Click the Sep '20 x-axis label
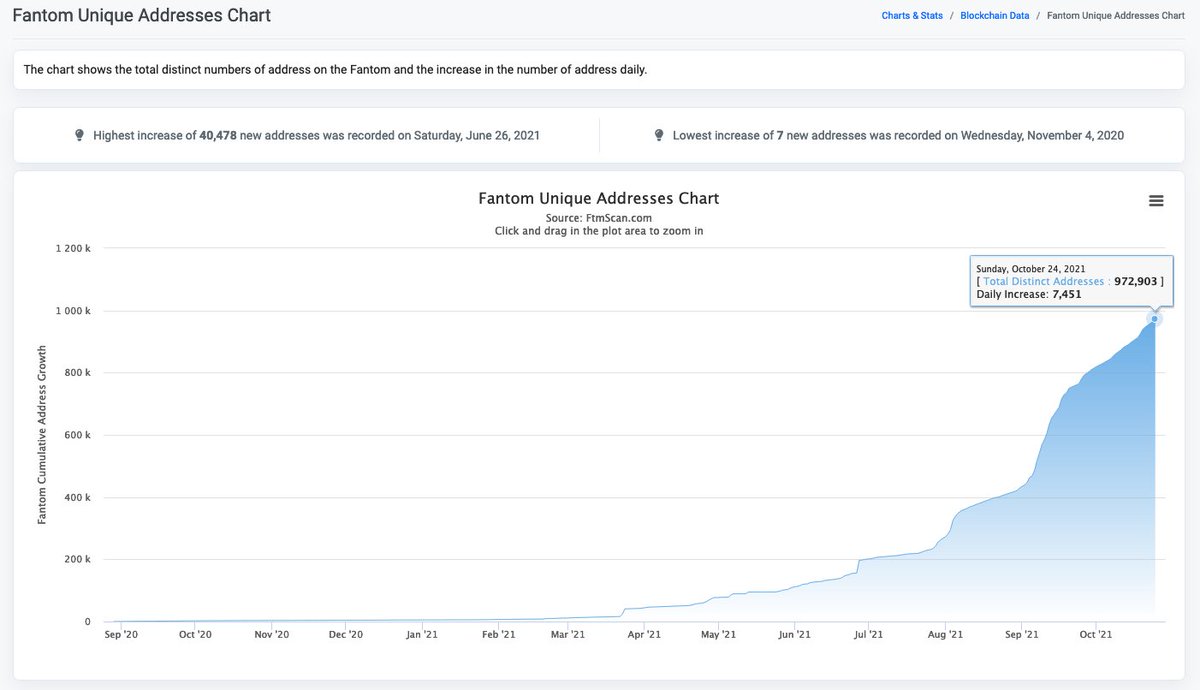The height and width of the screenshot is (690, 1200). tap(121, 634)
